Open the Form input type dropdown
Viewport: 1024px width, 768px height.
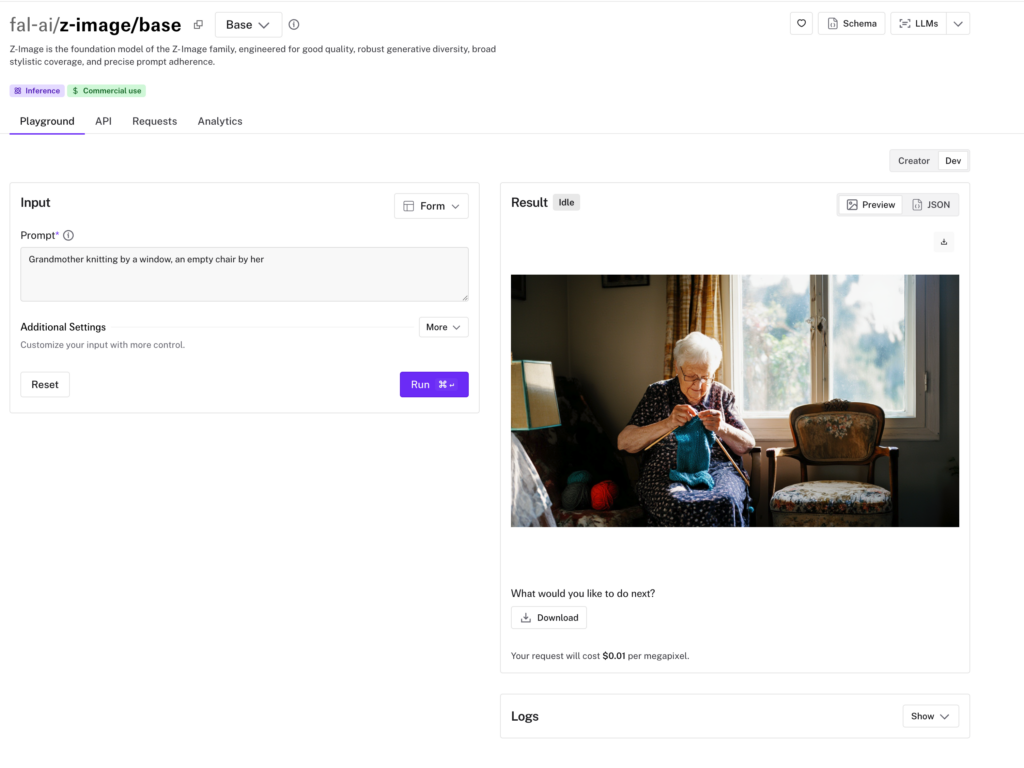pyautogui.click(x=431, y=206)
